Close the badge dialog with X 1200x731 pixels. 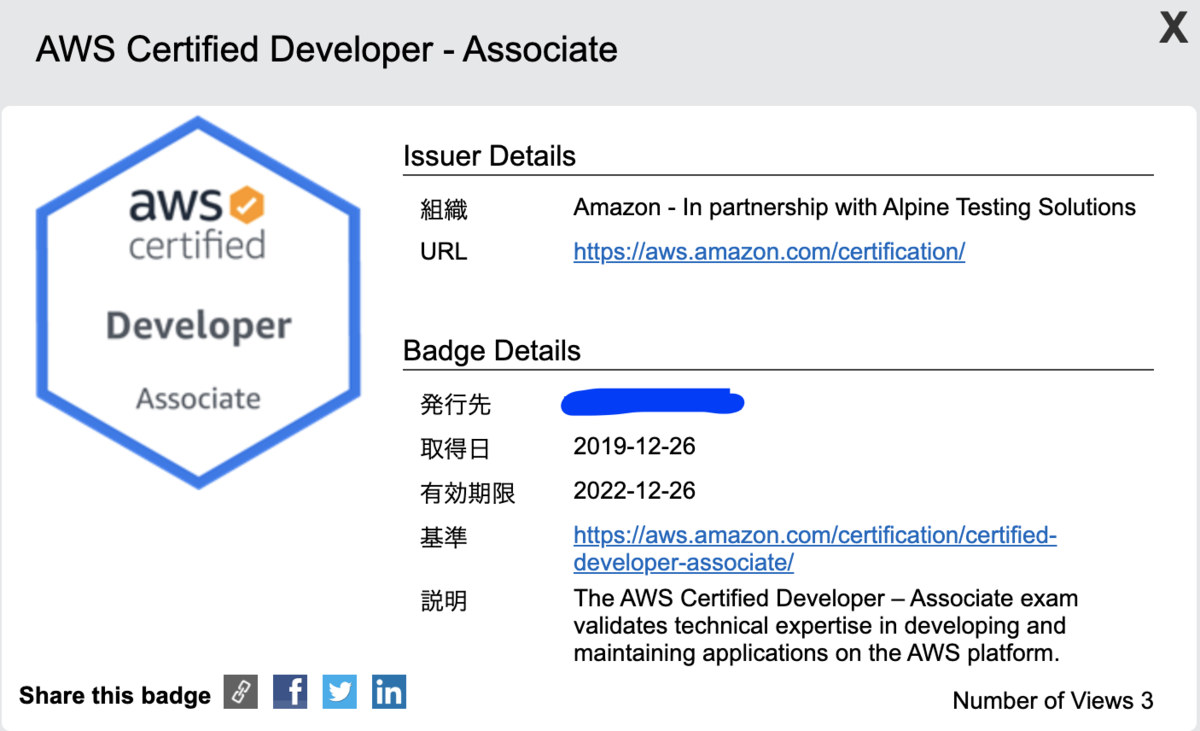(x=1172, y=29)
